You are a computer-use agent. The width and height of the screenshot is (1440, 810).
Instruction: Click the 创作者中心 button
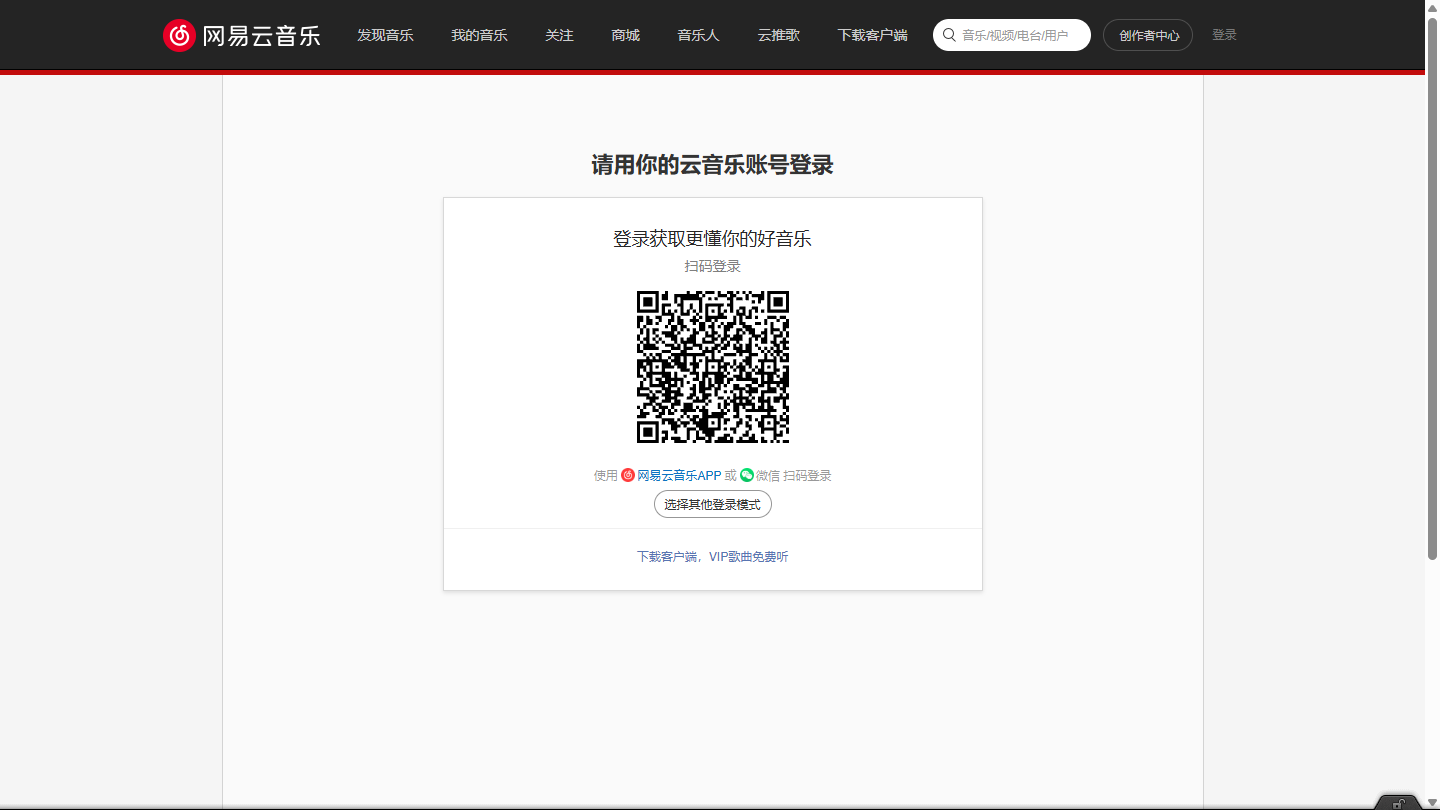pos(1148,35)
